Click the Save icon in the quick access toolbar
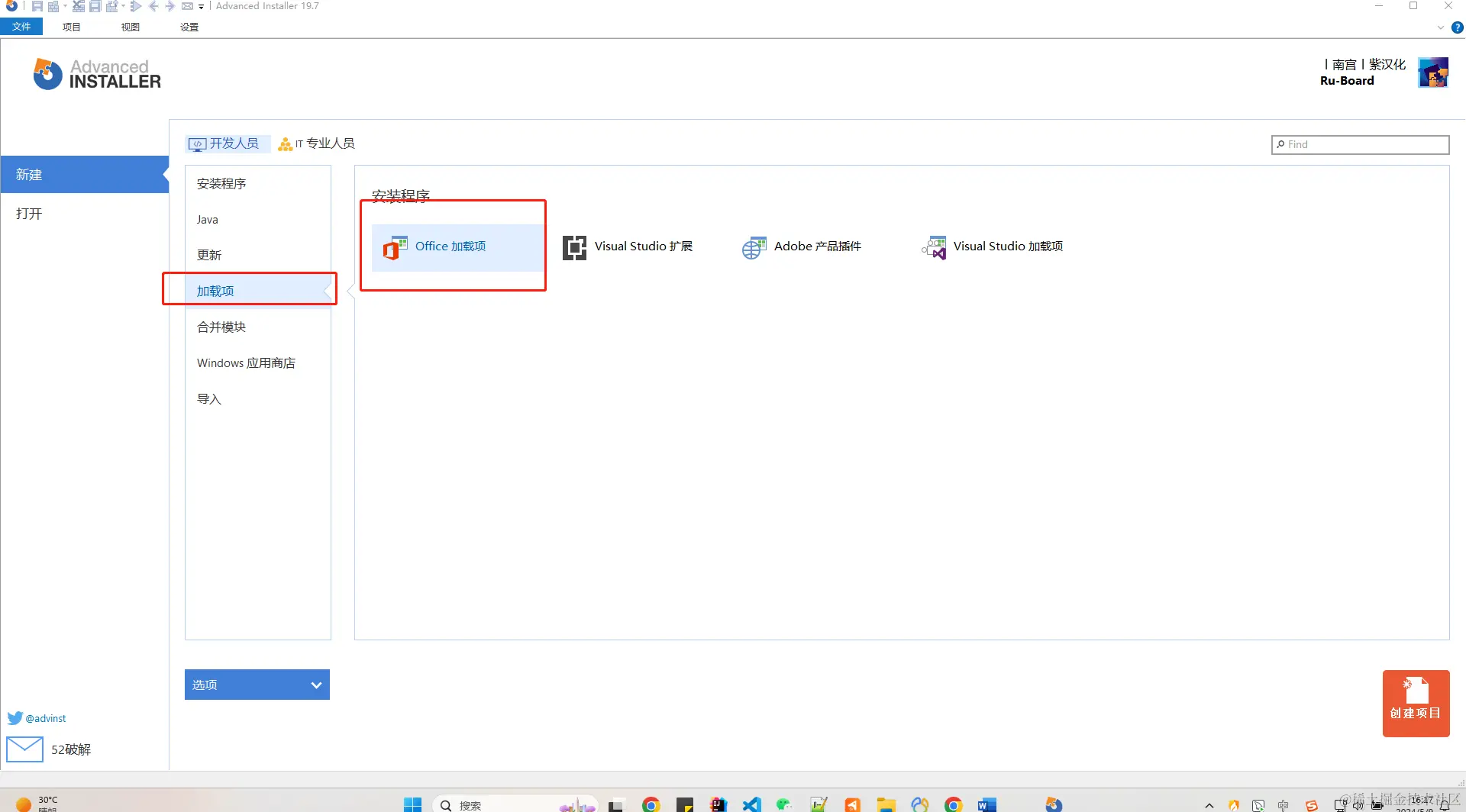The width and height of the screenshot is (1466, 812). click(37, 6)
